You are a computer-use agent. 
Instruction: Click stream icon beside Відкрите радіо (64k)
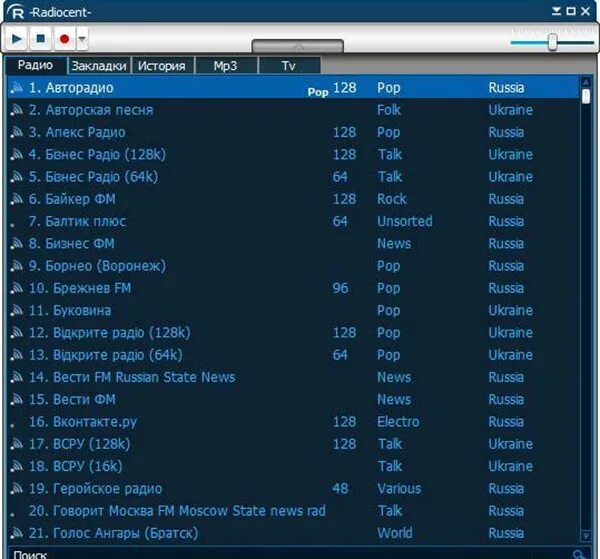[x=16, y=355]
